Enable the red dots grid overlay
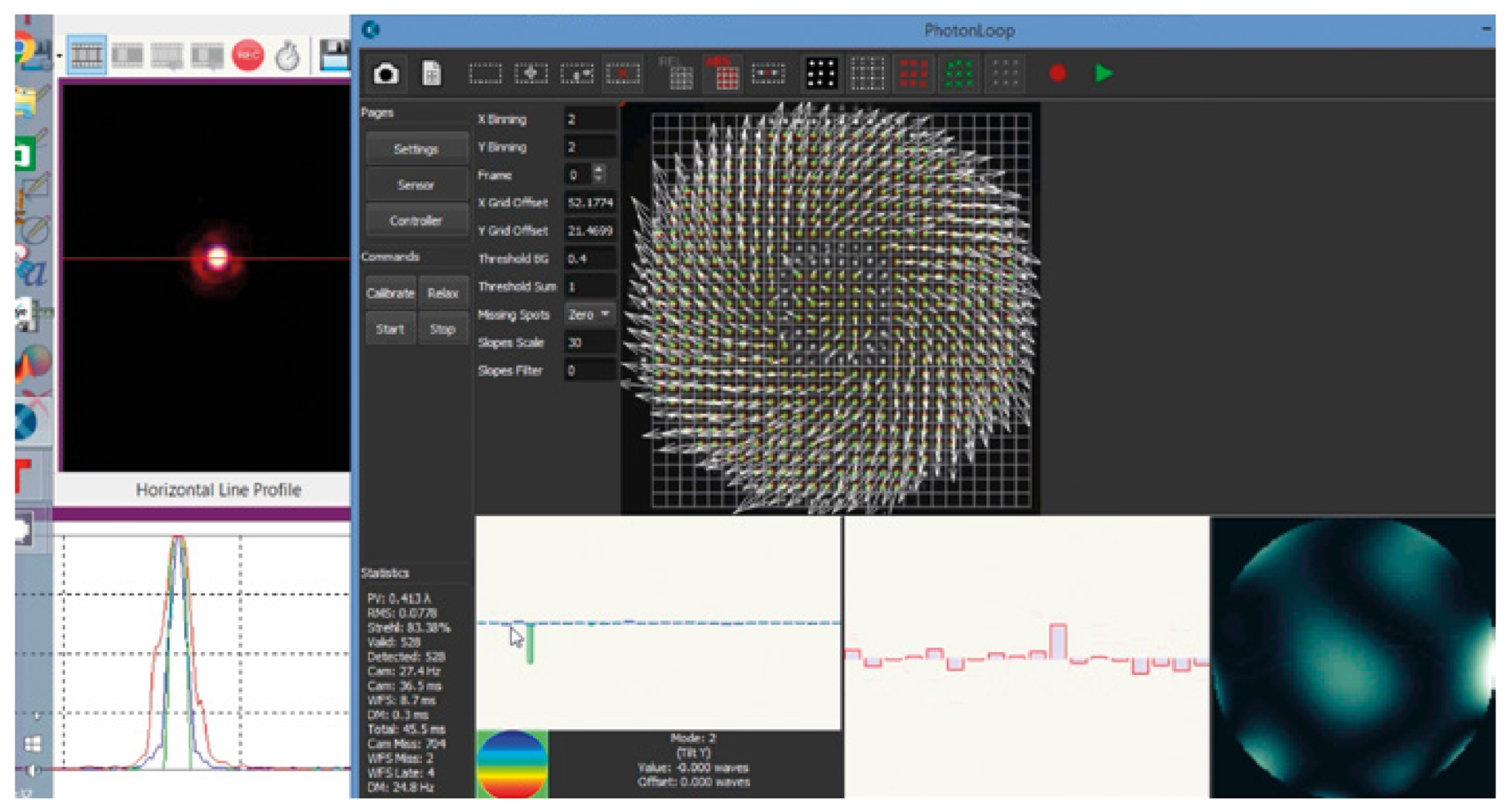This screenshot has width=1511, height=812. (913, 74)
